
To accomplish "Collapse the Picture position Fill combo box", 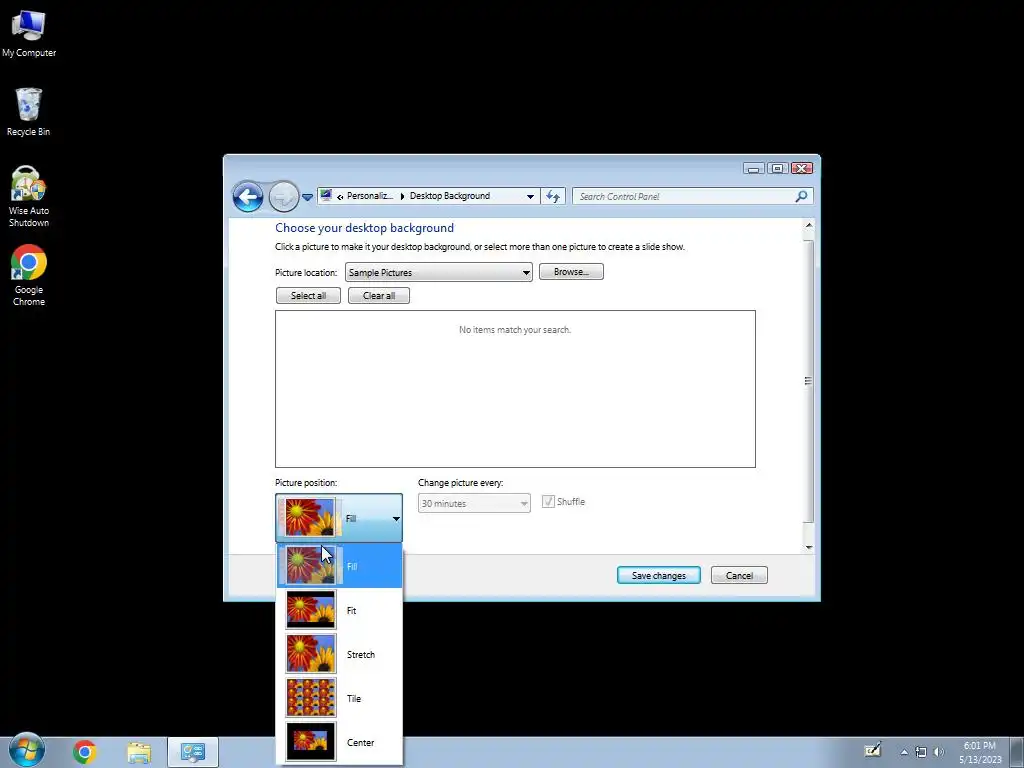I will [339, 518].
